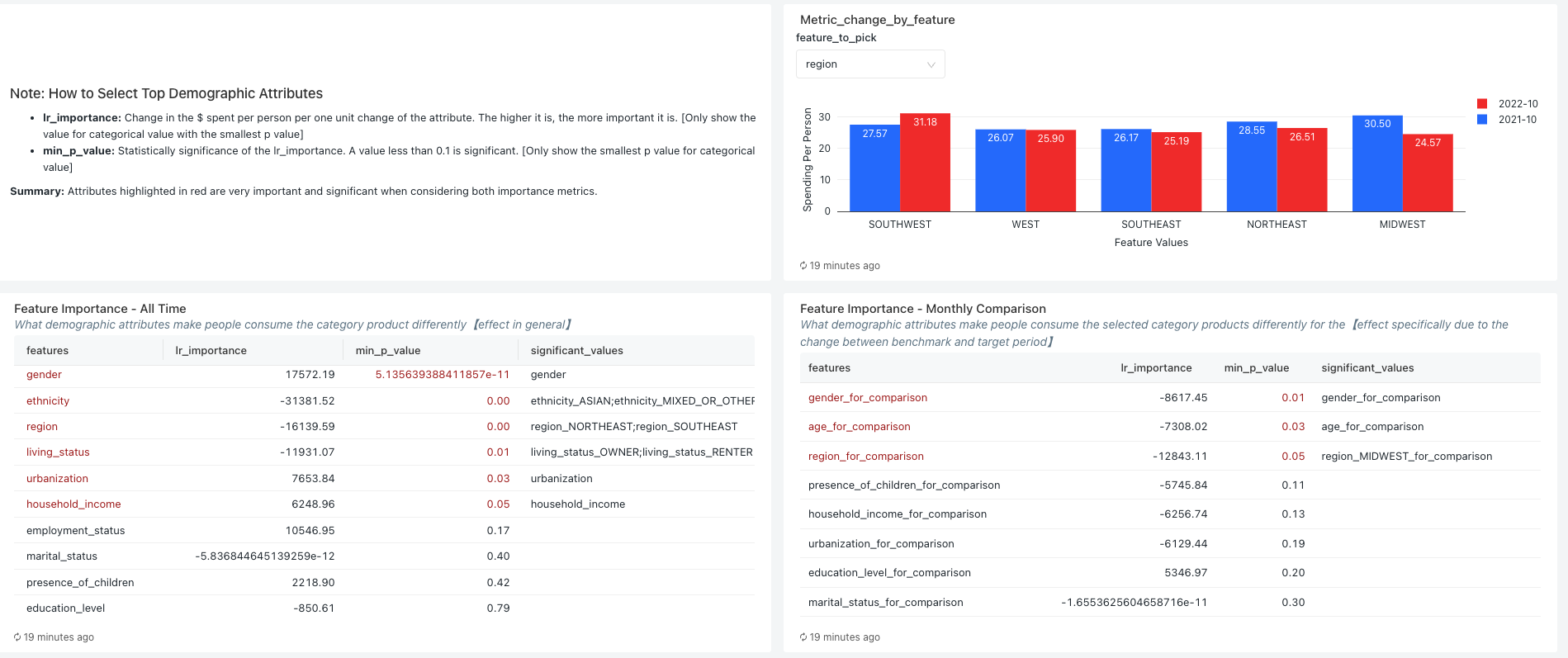Sort All Time table by min_p_value header
1568x658 pixels.
[x=388, y=351]
